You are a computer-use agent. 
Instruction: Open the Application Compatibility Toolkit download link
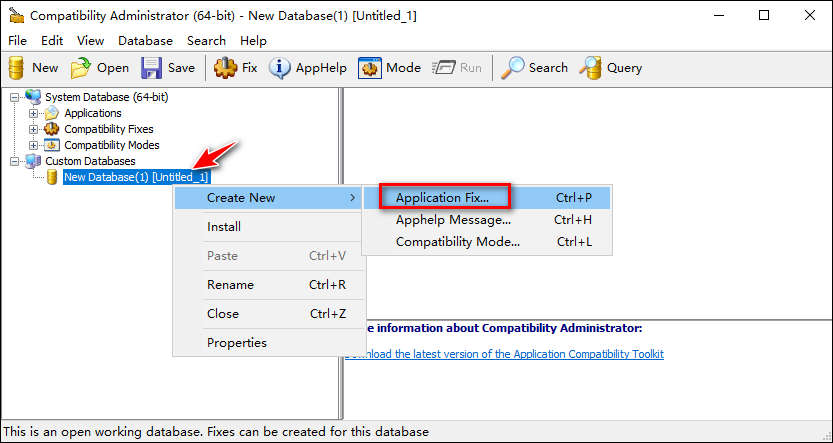[x=504, y=354]
